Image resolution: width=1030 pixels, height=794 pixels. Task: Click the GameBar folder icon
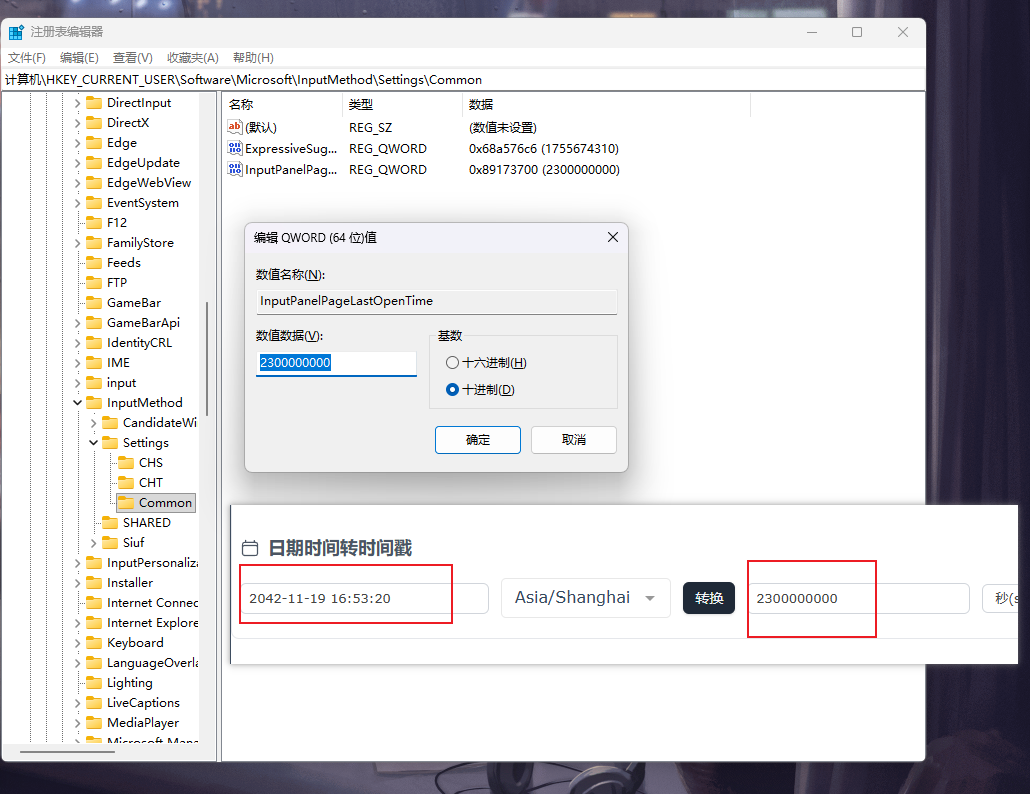click(94, 303)
